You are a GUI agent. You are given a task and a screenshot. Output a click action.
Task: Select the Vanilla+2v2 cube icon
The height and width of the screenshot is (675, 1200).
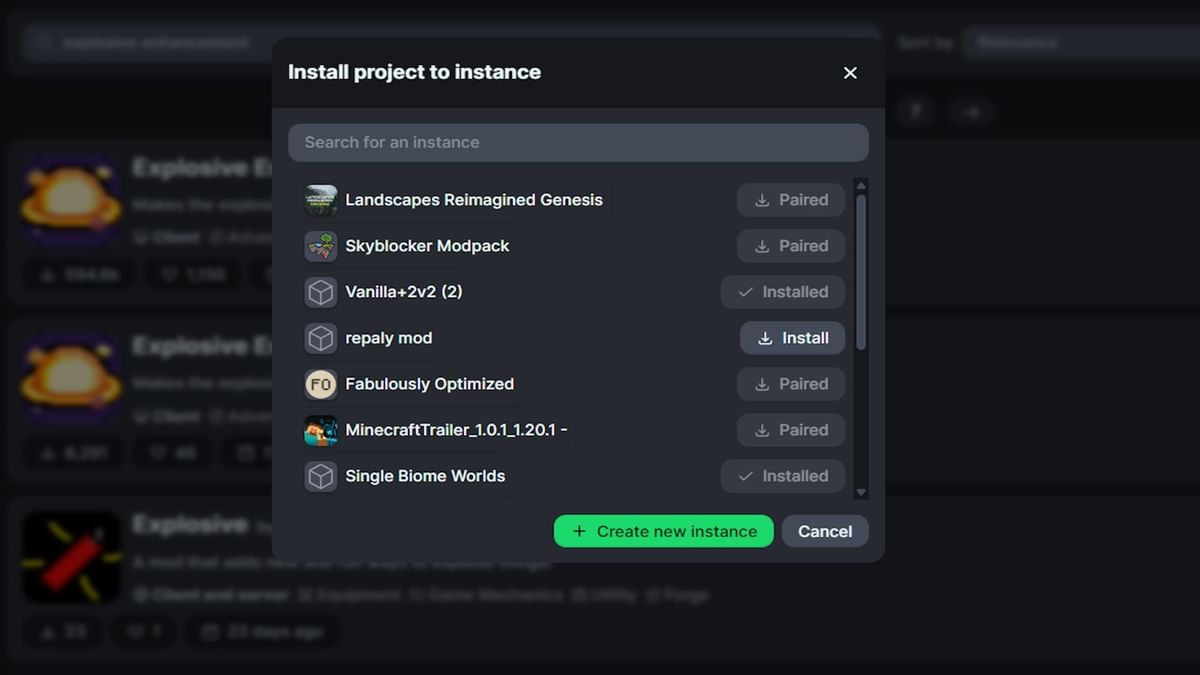click(320, 291)
